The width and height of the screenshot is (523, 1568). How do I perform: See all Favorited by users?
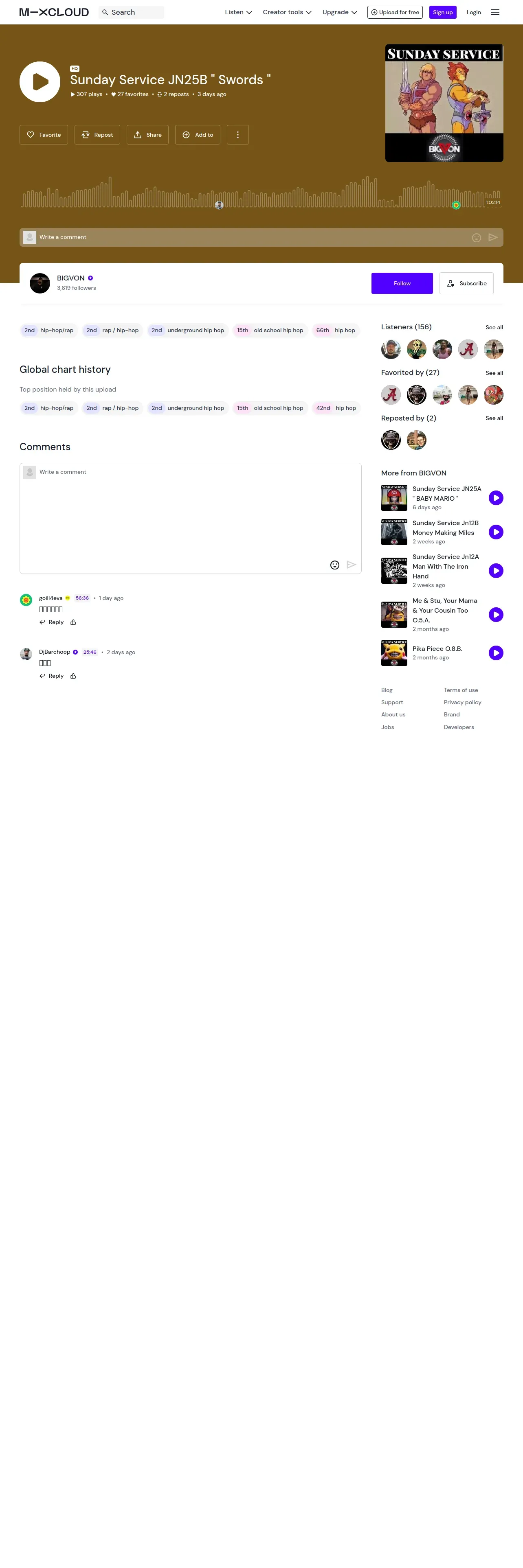pyautogui.click(x=494, y=373)
